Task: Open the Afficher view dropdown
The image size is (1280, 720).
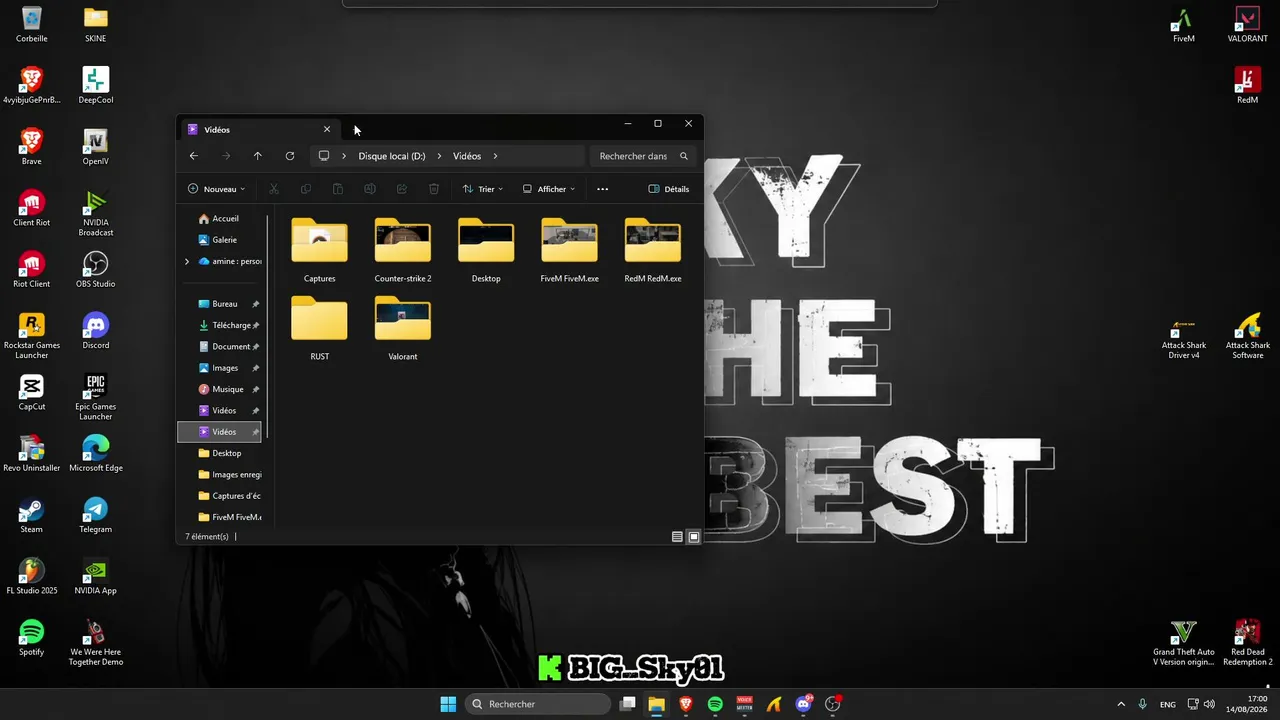Action: [x=548, y=189]
